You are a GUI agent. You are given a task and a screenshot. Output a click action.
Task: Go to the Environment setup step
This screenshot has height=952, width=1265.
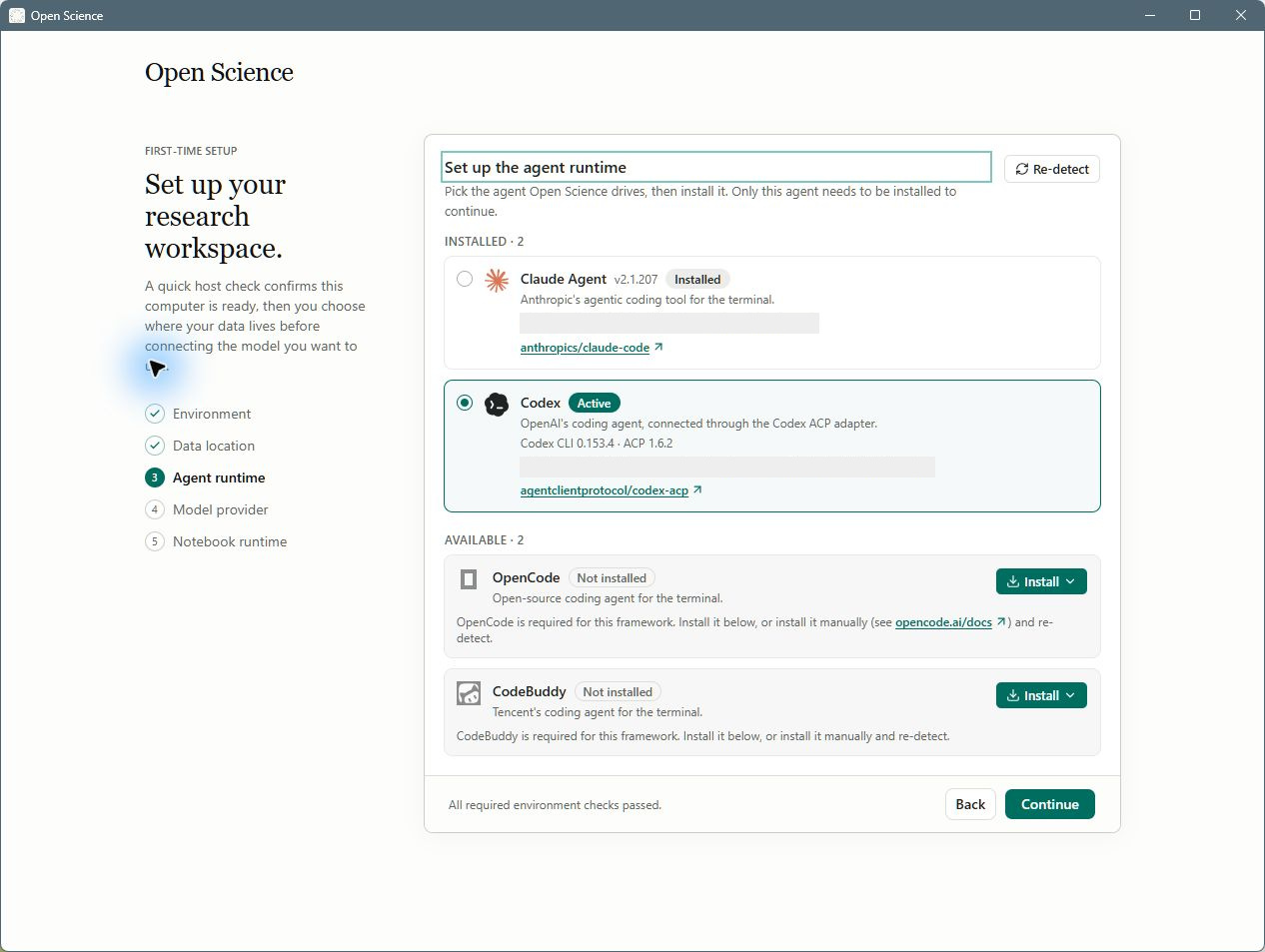pyautogui.click(x=198, y=414)
